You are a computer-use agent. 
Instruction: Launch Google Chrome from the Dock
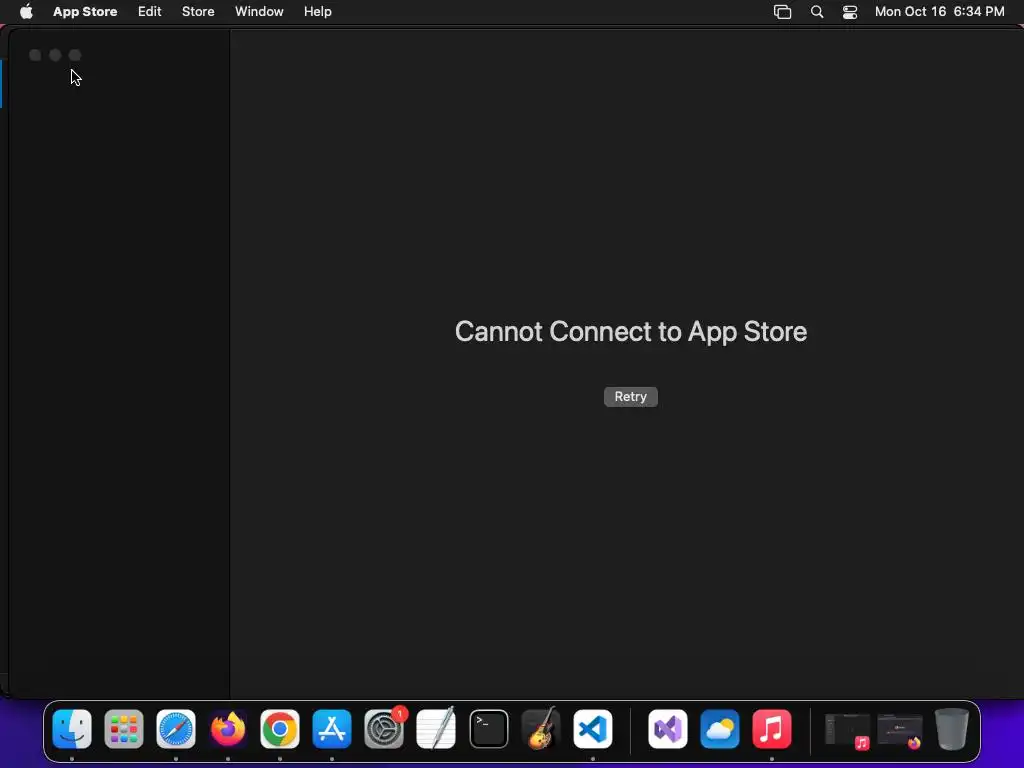point(280,729)
